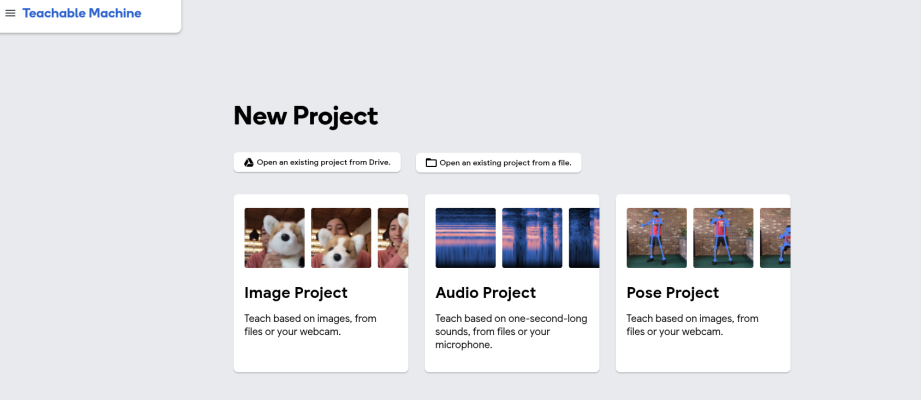Click first corgi plush thumbnail in Image Project

coord(274,238)
